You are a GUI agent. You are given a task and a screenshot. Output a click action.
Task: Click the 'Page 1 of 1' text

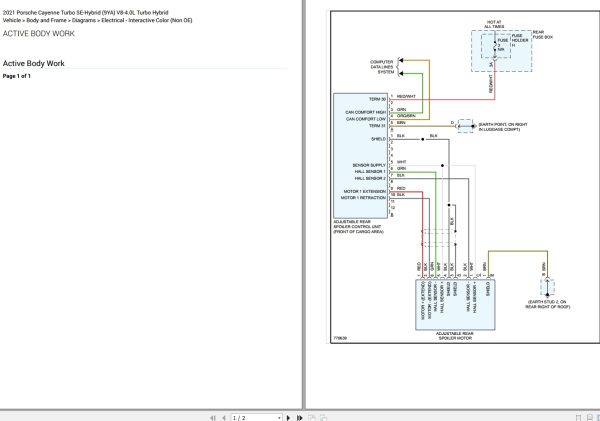click(x=16, y=76)
